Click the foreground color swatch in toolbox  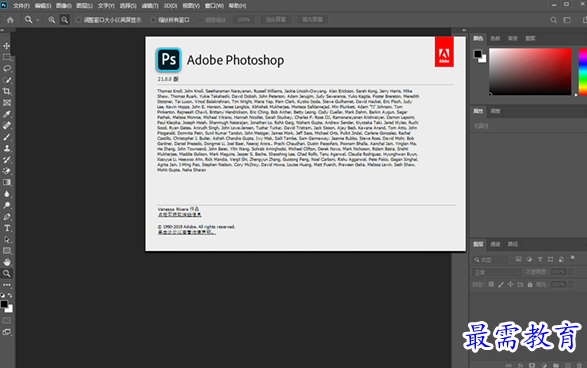pyautogui.click(x=4, y=304)
